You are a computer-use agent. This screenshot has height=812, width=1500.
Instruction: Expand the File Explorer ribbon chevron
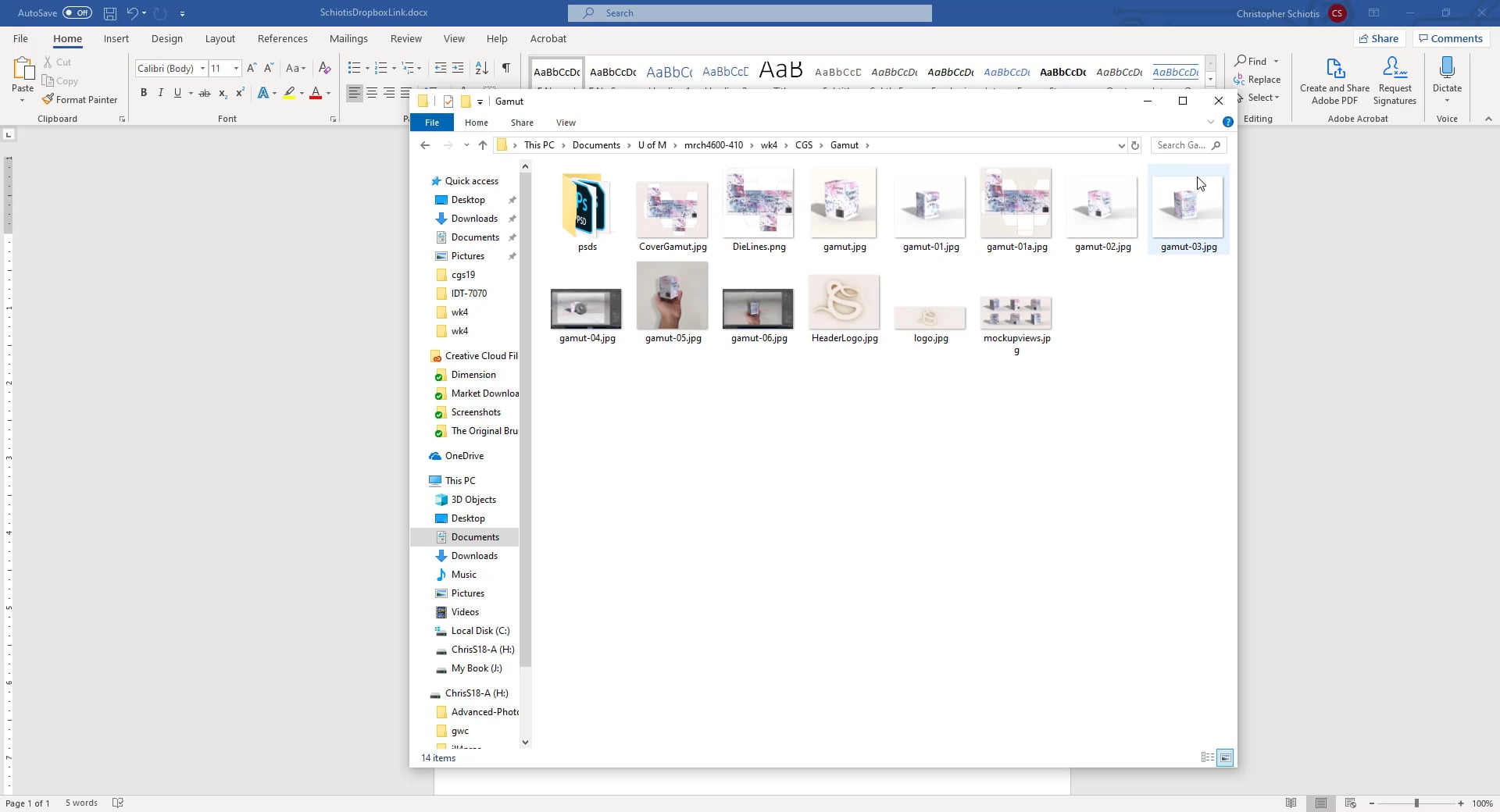1211,123
